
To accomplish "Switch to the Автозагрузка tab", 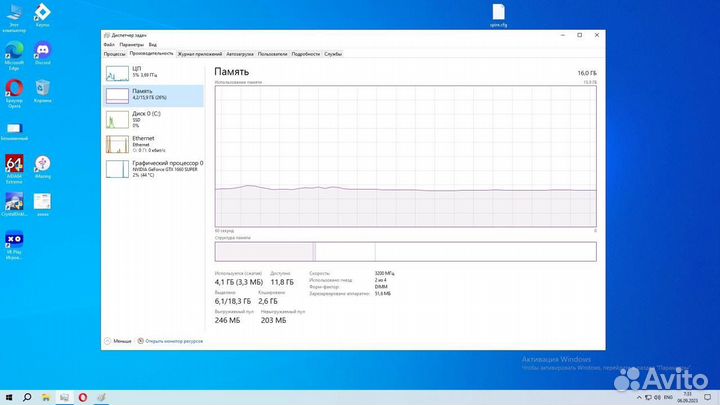I will tap(240, 53).
